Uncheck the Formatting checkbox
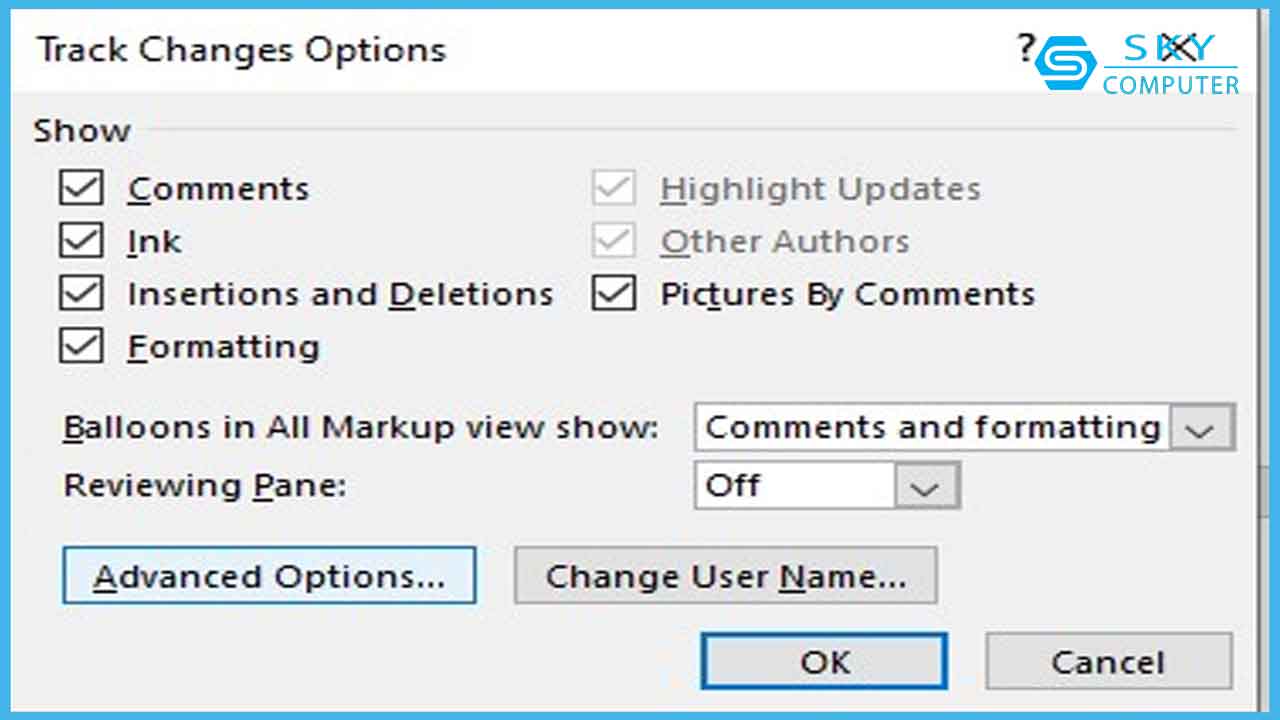Image resolution: width=1280 pixels, height=720 pixels. (x=82, y=346)
